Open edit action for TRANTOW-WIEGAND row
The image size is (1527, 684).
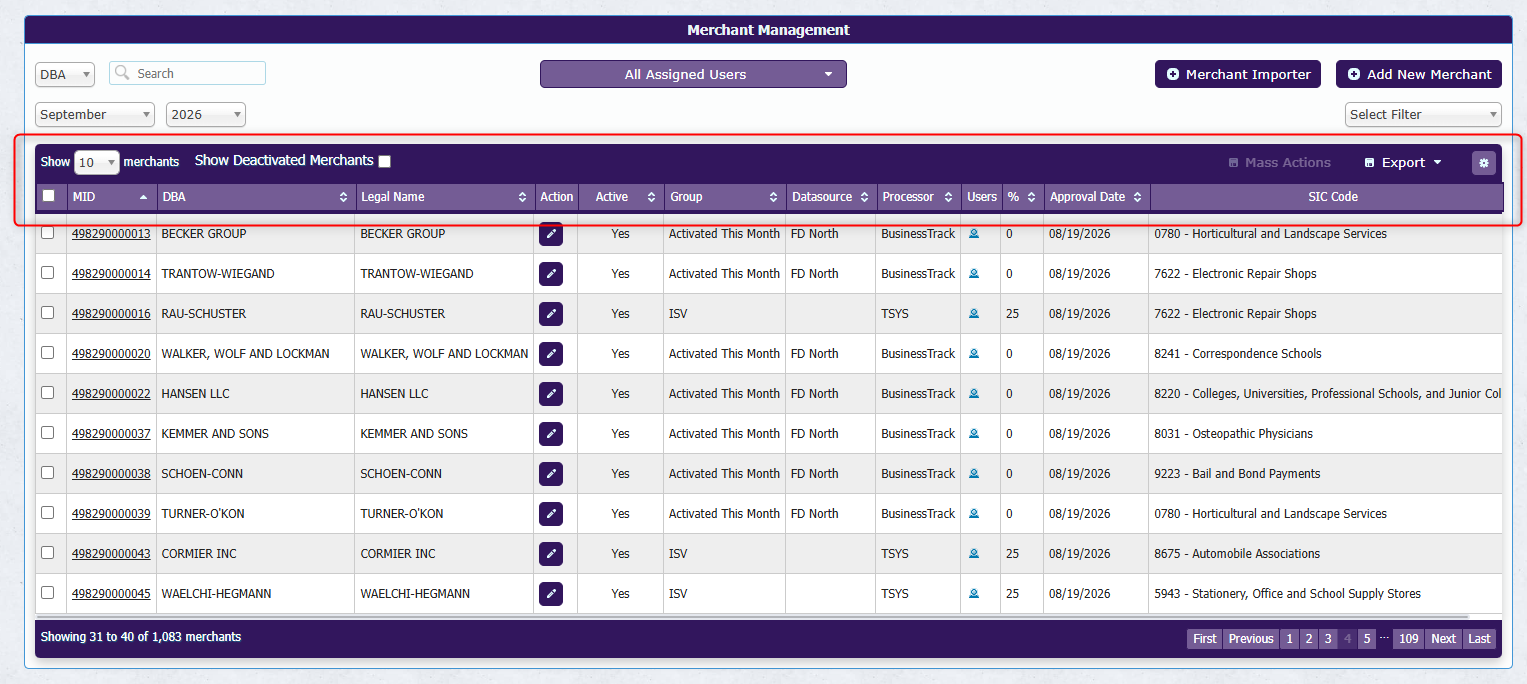(551, 274)
